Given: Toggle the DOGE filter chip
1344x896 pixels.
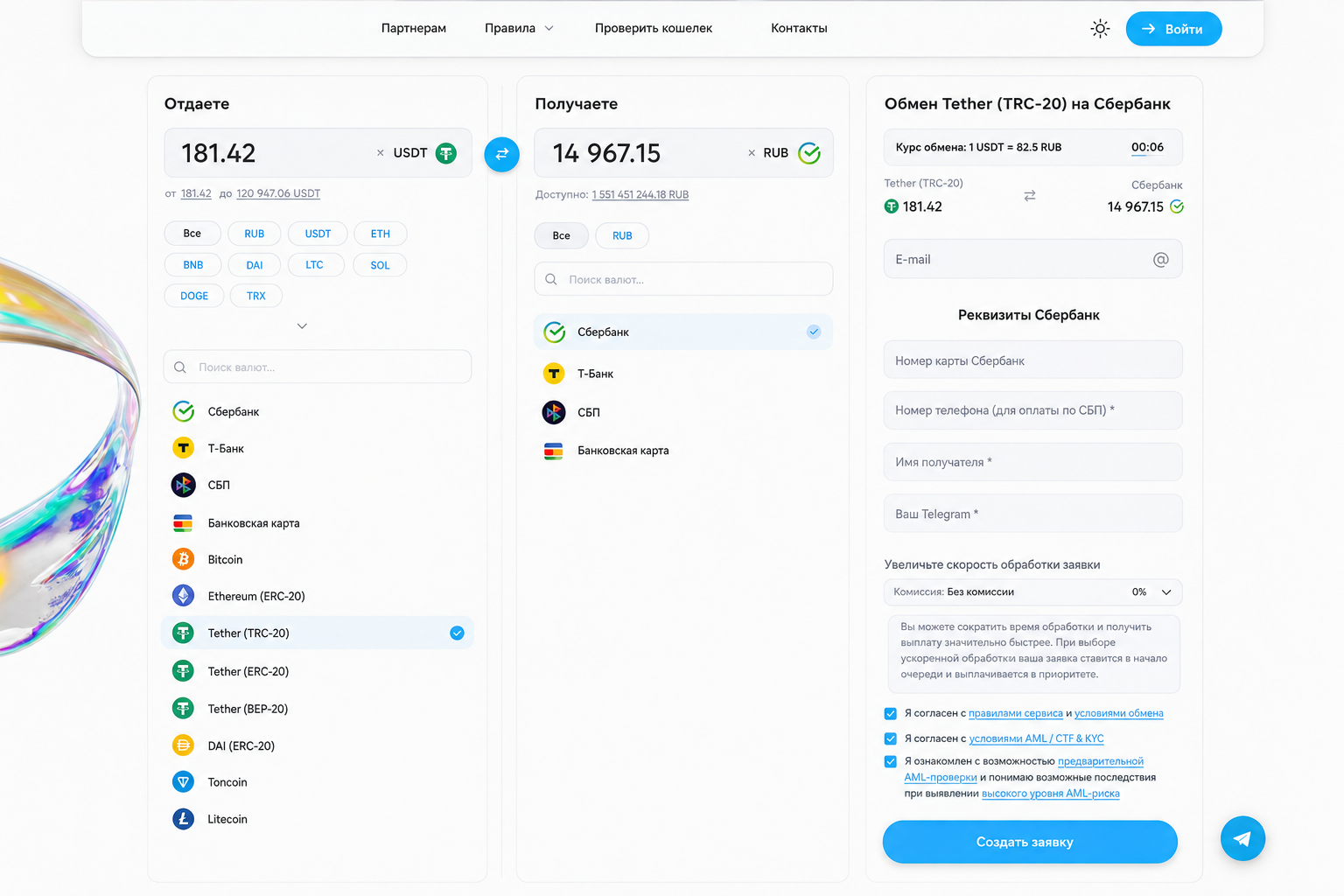Looking at the screenshot, I should (x=194, y=296).
